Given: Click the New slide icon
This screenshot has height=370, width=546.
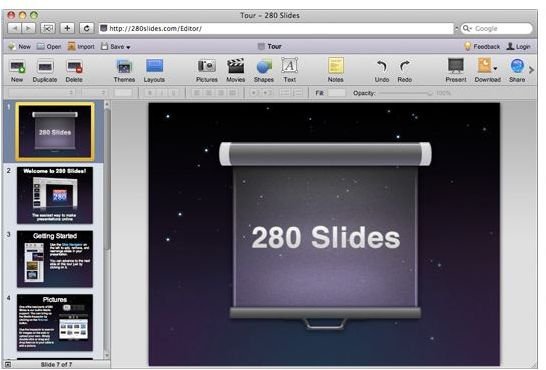Looking at the screenshot, I should (x=17, y=66).
